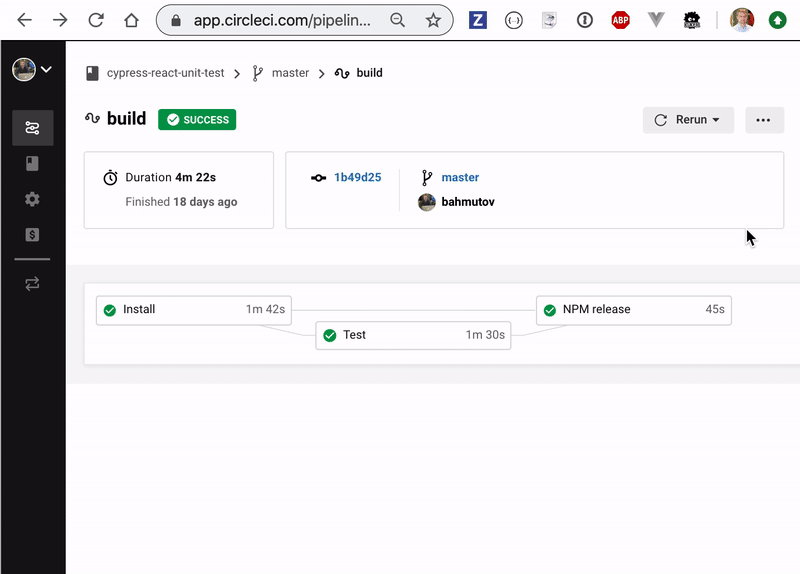The height and width of the screenshot is (574, 800).
Task: Open the browser profile avatar
Action: coord(742,20)
